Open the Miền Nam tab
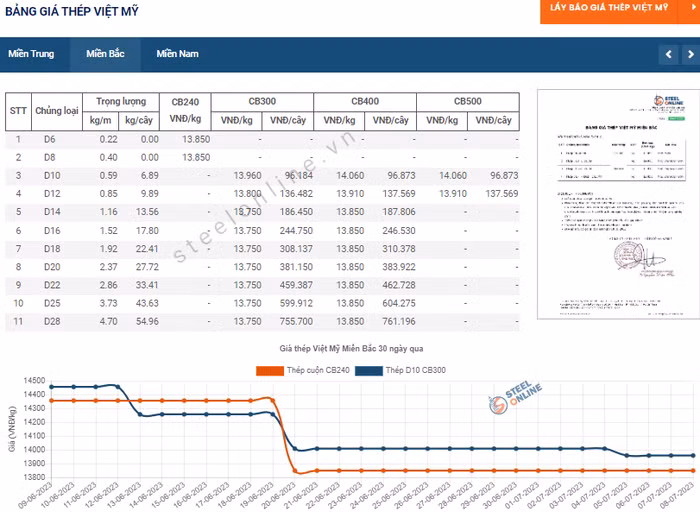 [177, 54]
